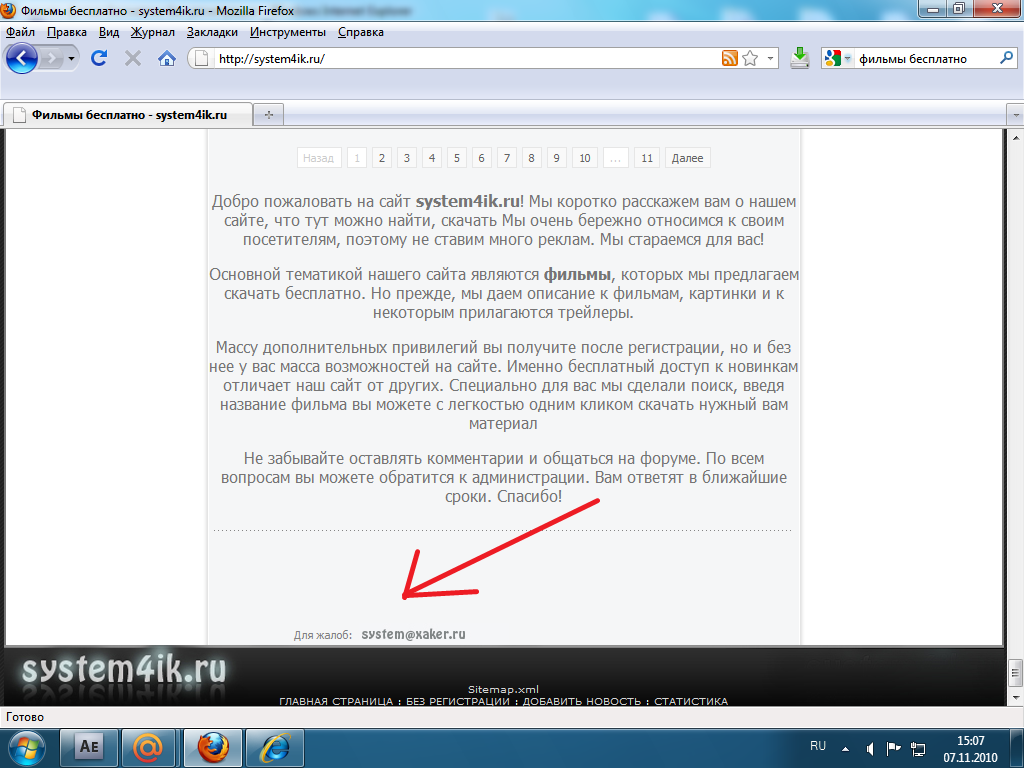Show hidden tray icons arrow
The height and width of the screenshot is (768, 1024).
click(x=845, y=749)
